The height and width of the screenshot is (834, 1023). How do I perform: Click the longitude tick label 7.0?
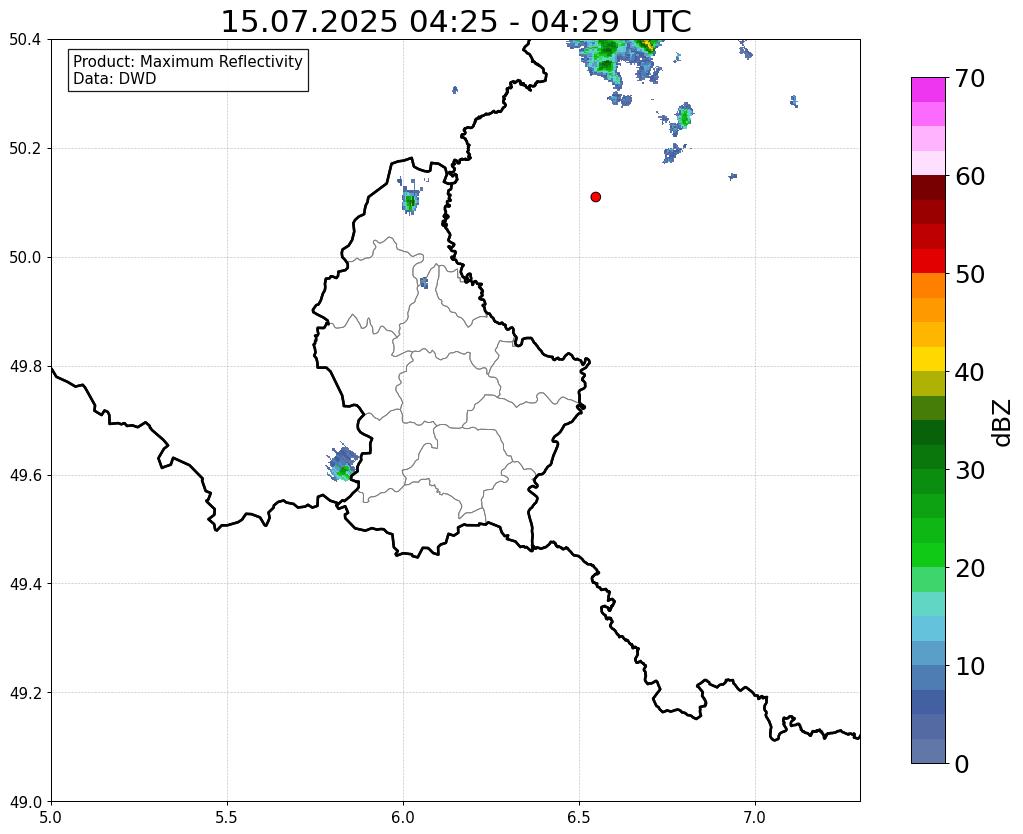coord(755,817)
